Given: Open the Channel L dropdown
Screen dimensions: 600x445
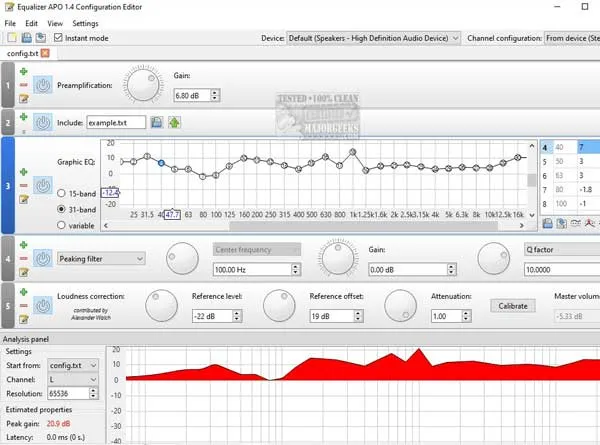Looking at the screenshot, I should [x=73, y=380].
